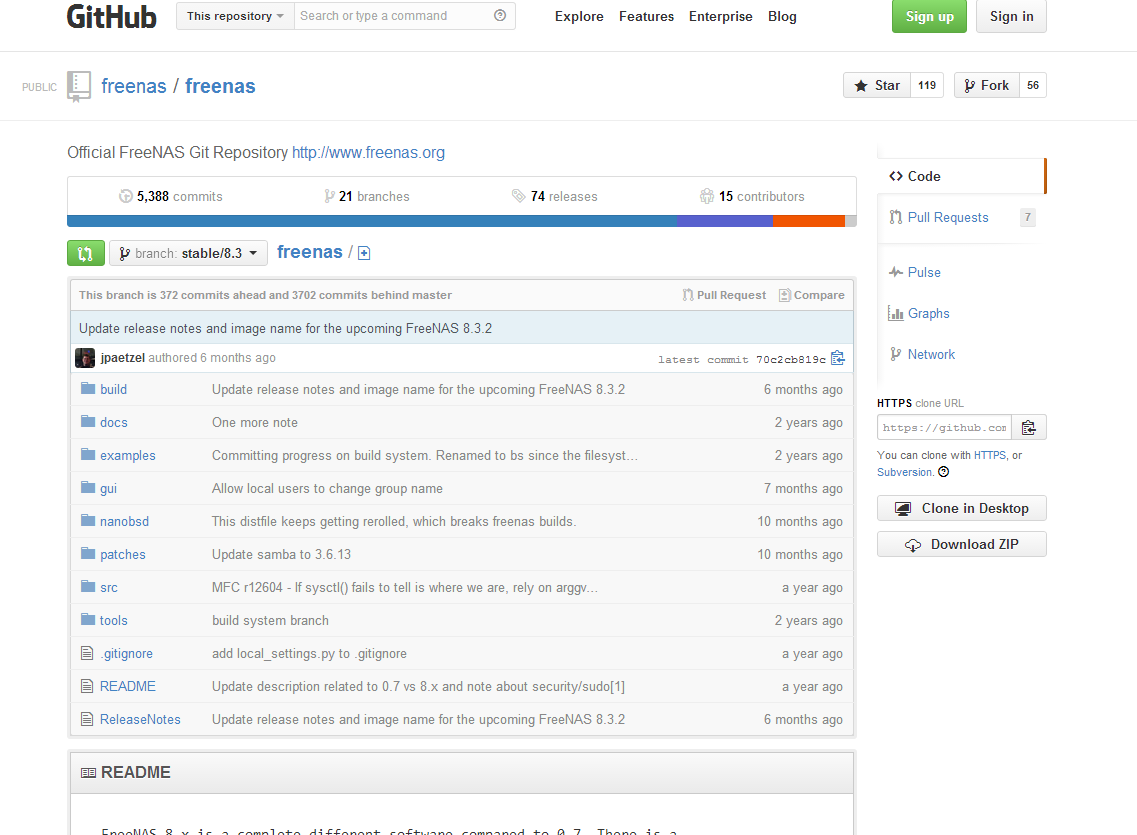The height and width of the screenshot is (835, 1137).
Task: Click commit message 'Update samba to 3.6.13'
Action: click(x=281, y=554)
